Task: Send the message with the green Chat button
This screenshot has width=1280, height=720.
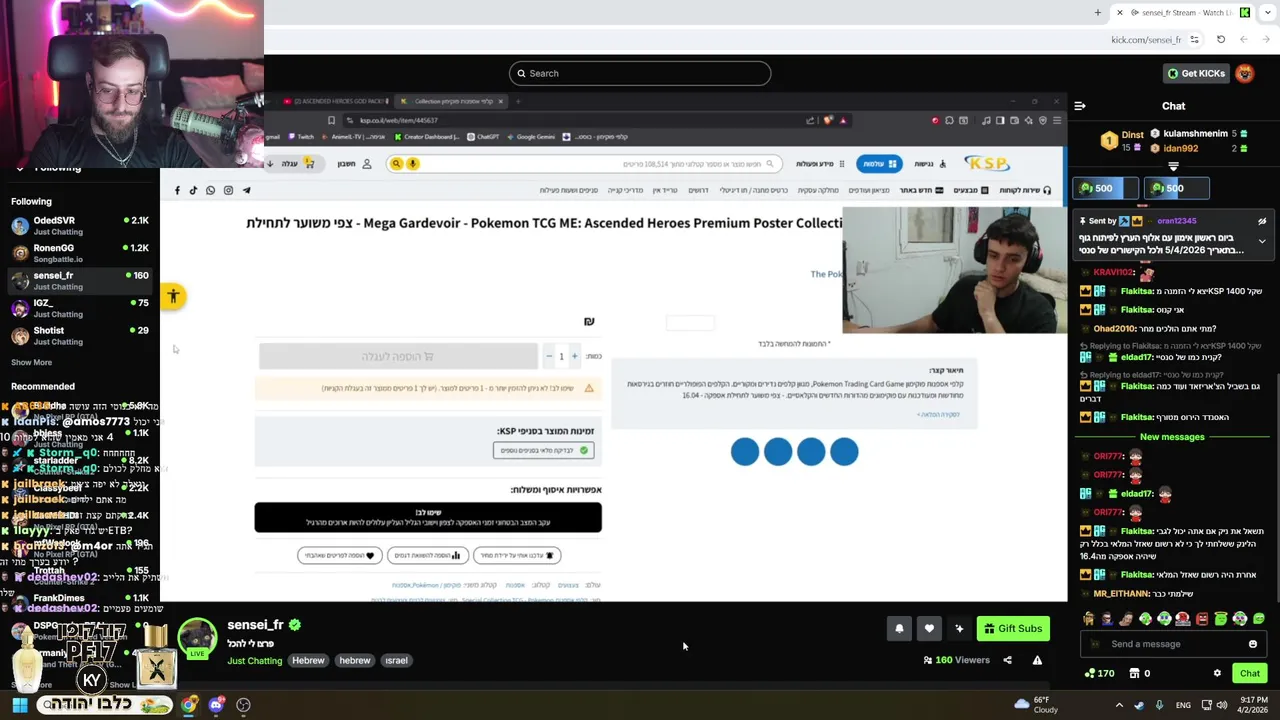Action: [x=1250, y=673]
